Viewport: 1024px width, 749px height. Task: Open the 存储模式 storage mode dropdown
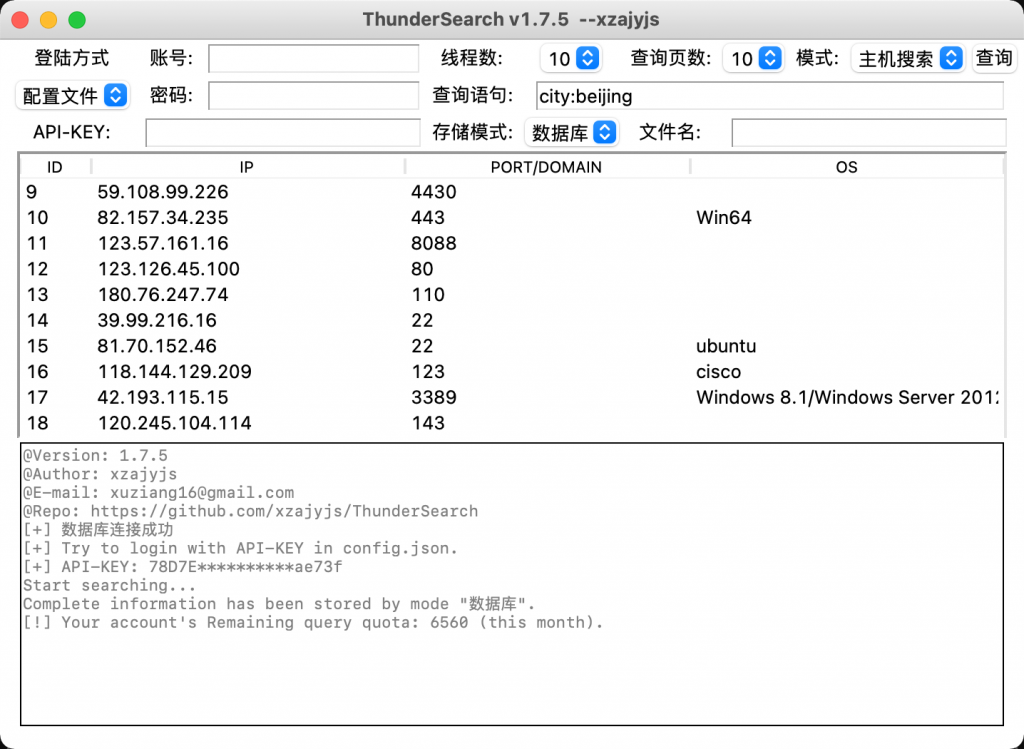(571, 132)
